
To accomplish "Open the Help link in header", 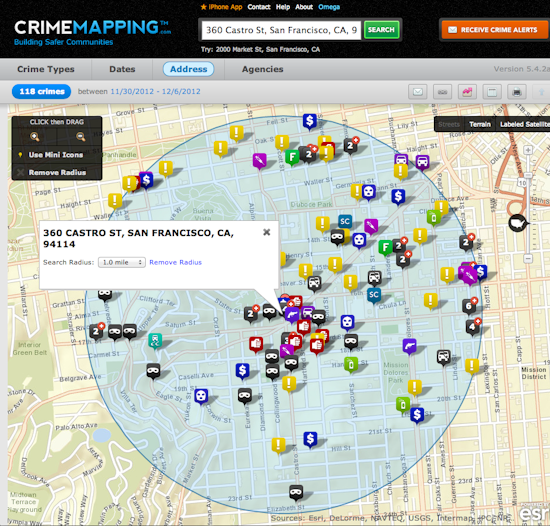I will coord(283,7).
